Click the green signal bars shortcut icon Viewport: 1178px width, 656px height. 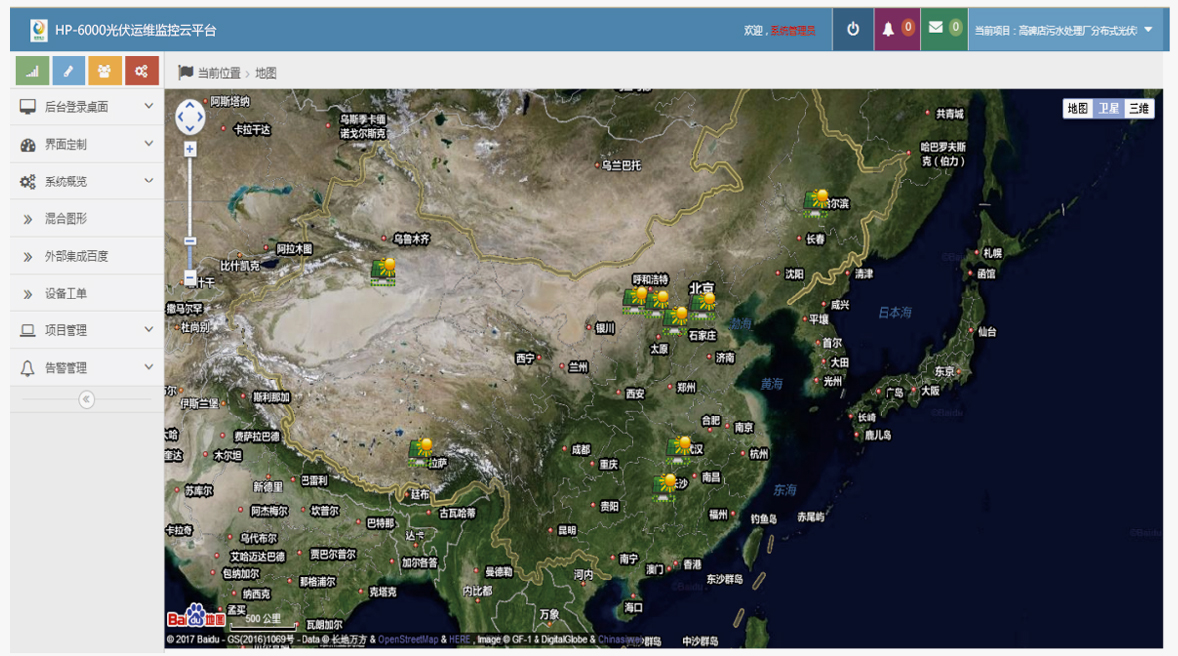[33, 71]
